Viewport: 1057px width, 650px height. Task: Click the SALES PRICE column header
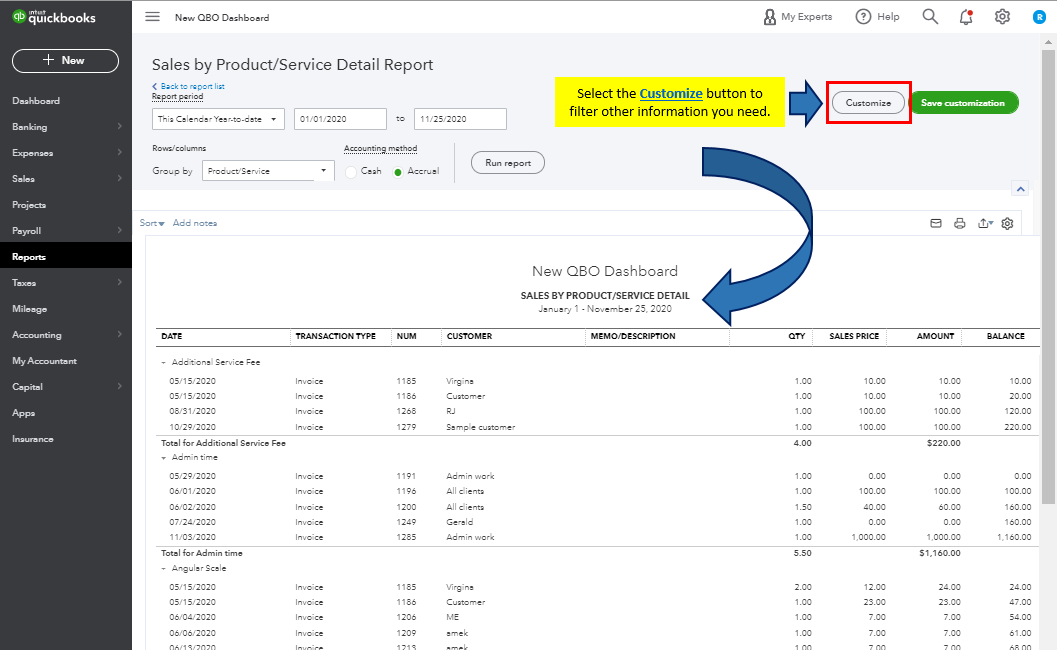(x=854, y=336)
